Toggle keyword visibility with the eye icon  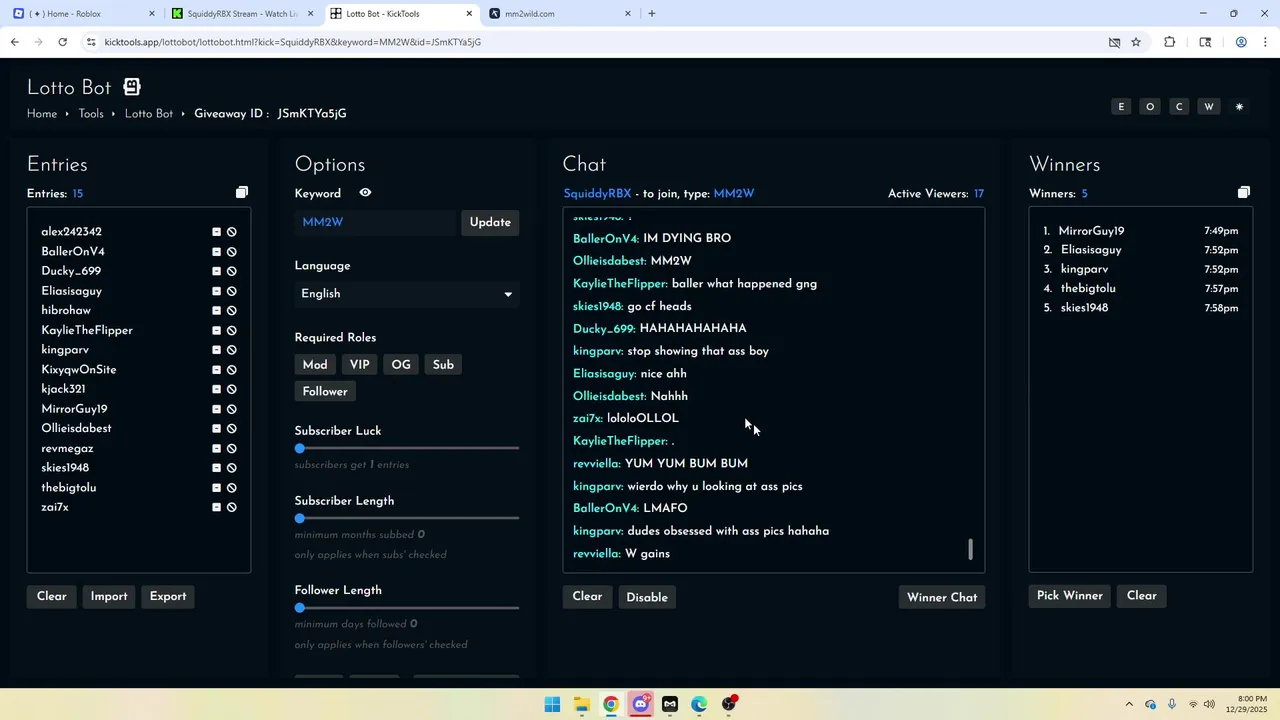click(x=365, y=193)
